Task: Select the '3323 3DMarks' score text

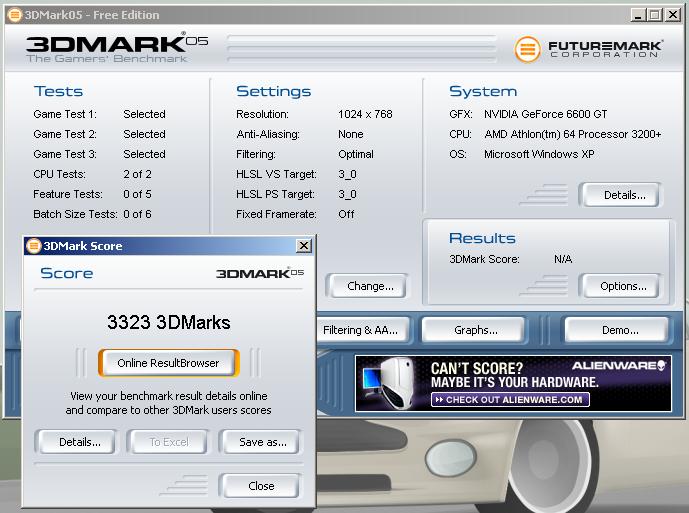Action: (x=169, y=322)
